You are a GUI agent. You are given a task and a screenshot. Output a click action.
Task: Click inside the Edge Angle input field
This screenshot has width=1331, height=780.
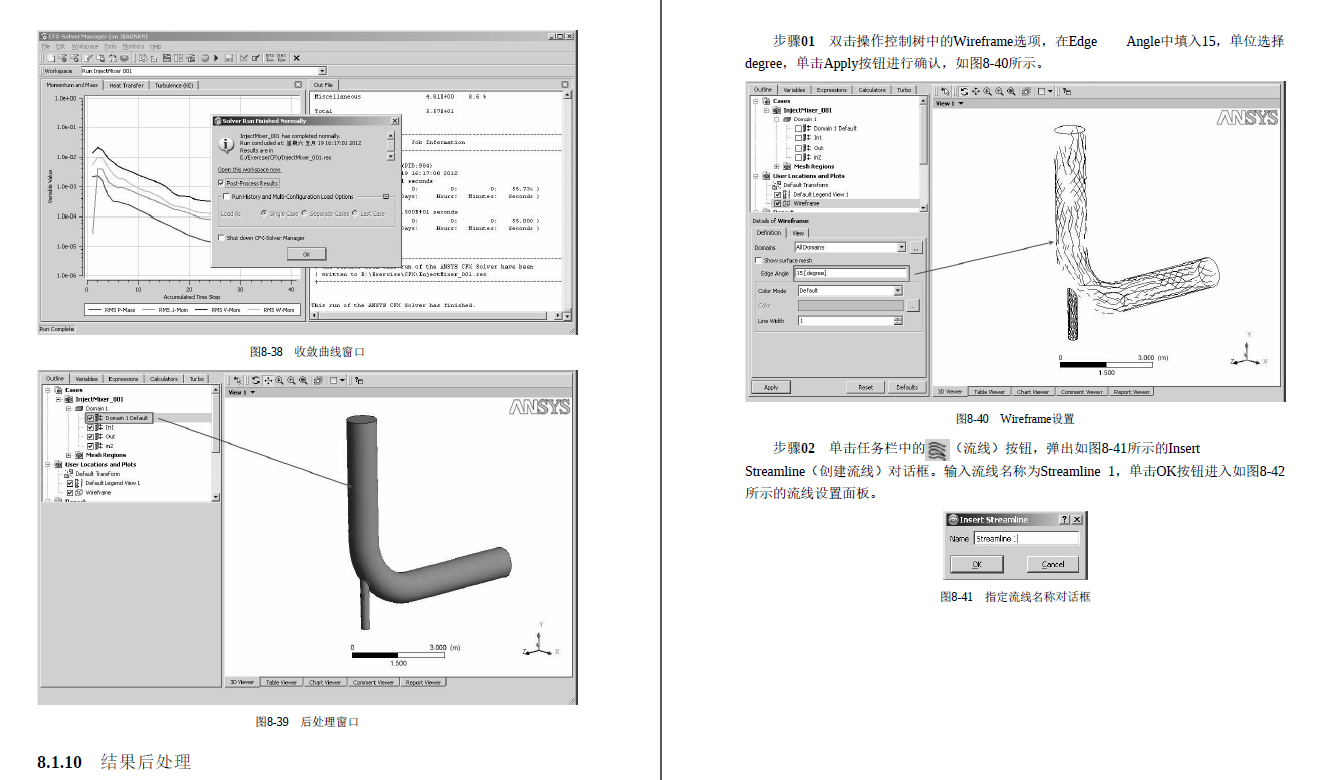850,272
